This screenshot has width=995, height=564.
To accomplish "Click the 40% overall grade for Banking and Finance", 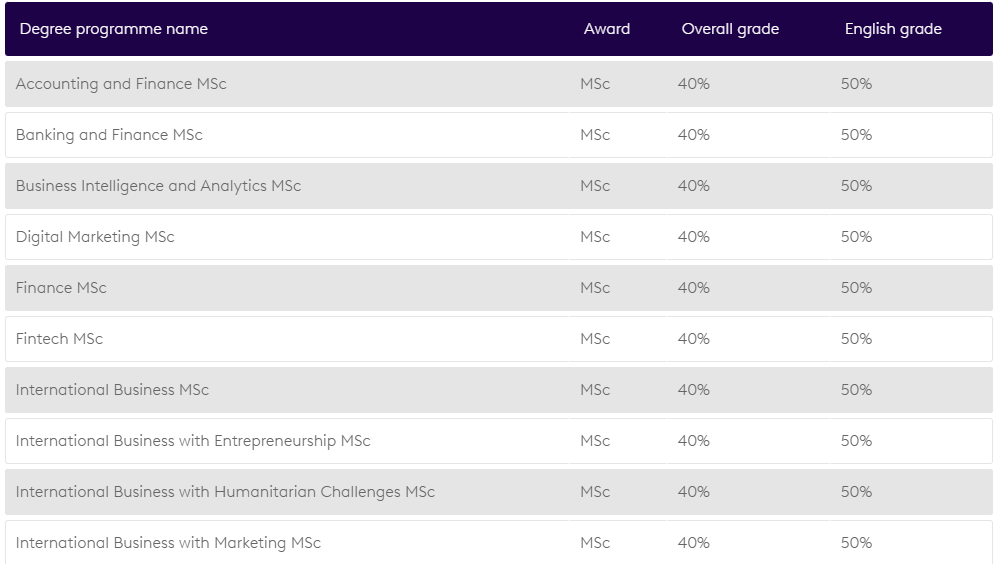I will pyautogui.click(x=693, y=135).
